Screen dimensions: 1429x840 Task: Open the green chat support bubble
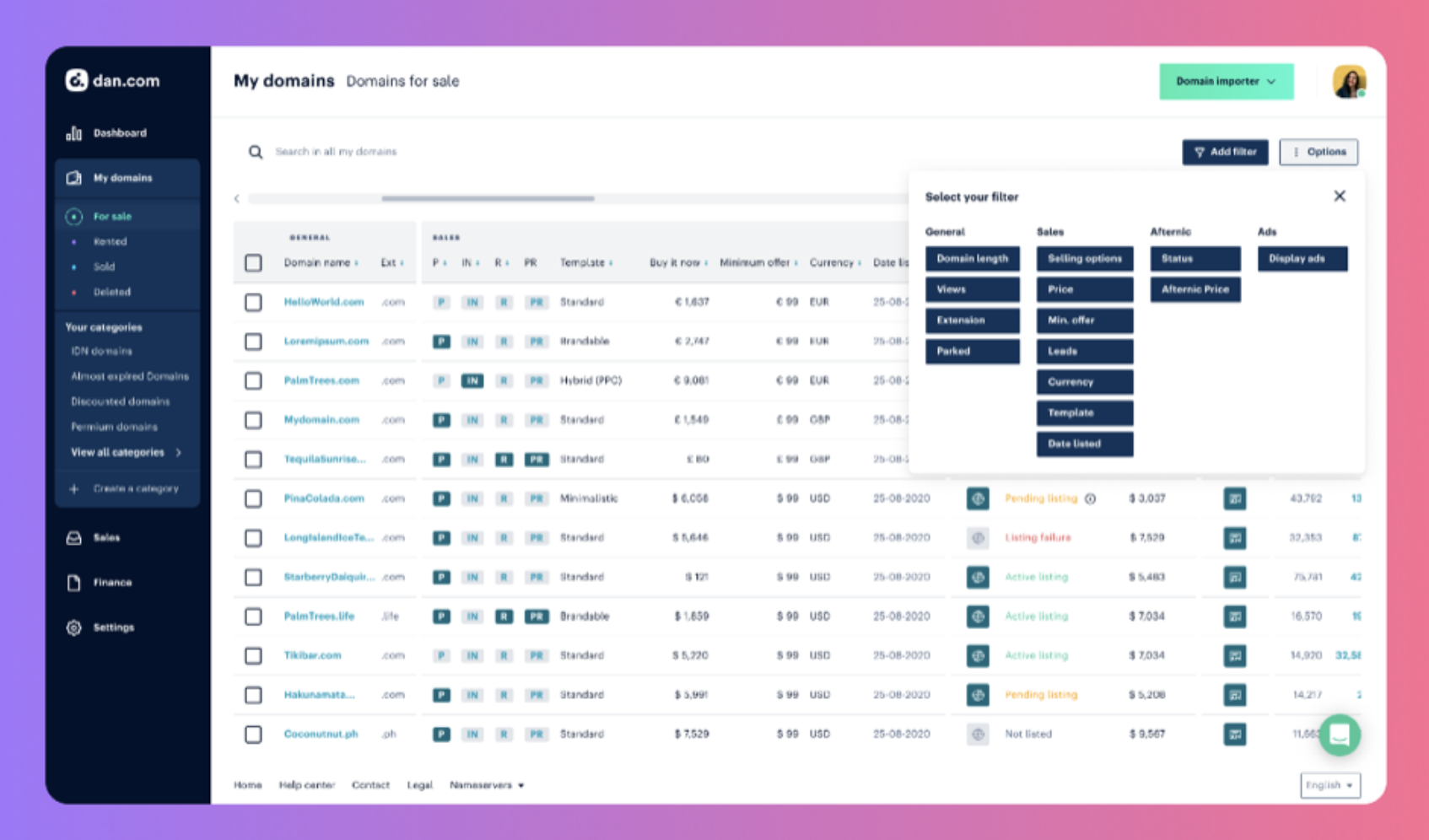[1339, 735]
